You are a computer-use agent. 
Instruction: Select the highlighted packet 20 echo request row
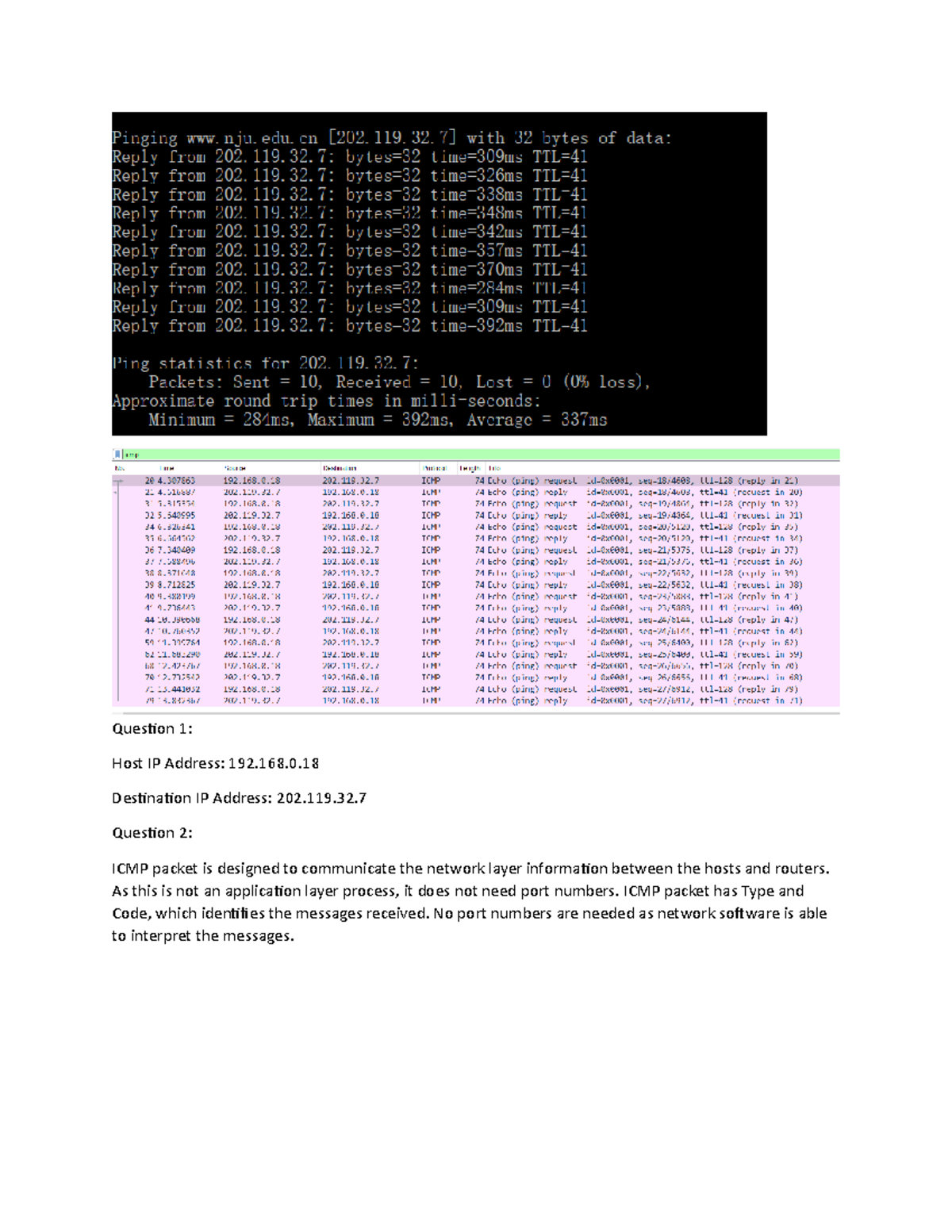click(x=397, y=479)
